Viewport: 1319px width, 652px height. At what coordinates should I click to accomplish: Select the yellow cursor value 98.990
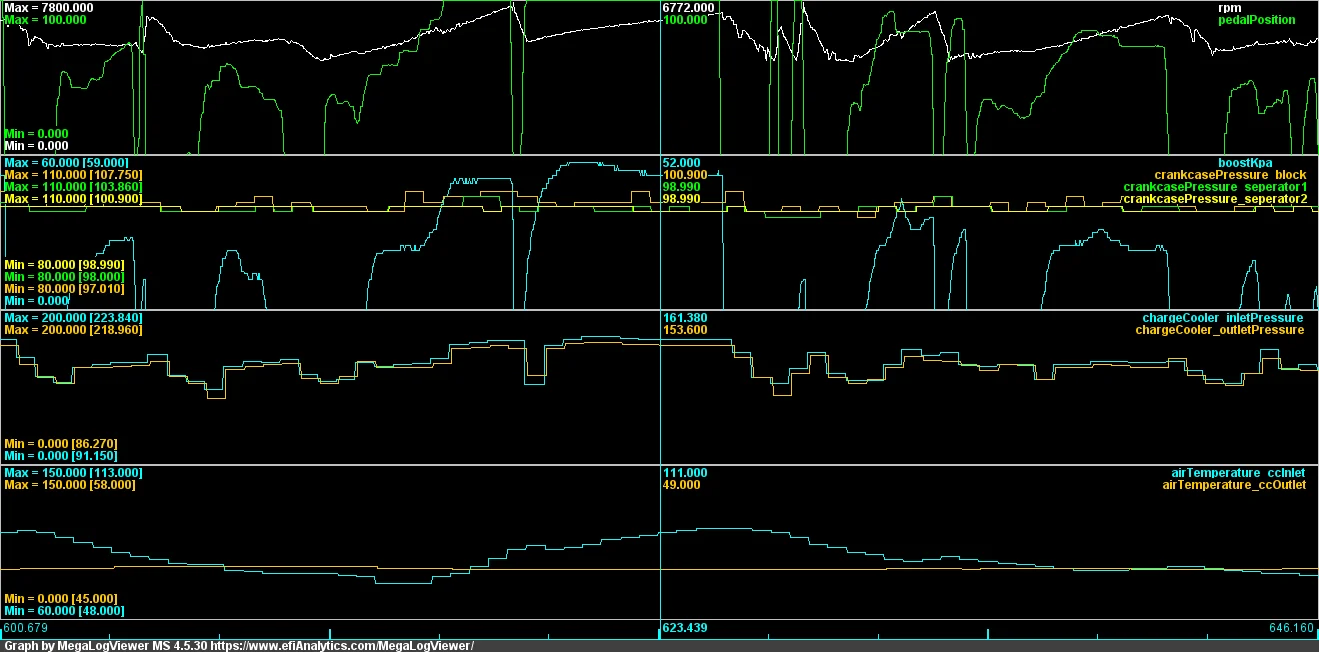point(682,199)
